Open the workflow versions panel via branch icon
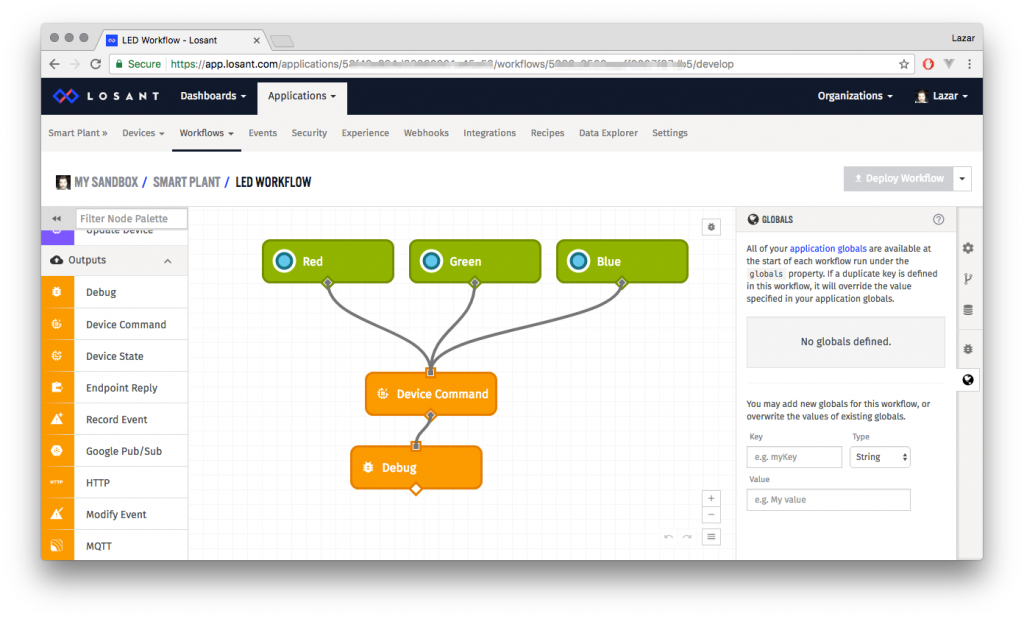 pyautogui.click(x=968, y=279)
